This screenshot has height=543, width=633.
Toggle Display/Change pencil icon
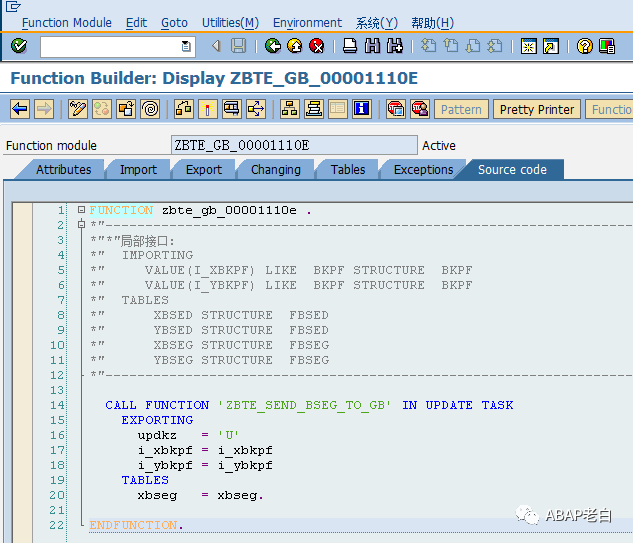tap(78, 109)
